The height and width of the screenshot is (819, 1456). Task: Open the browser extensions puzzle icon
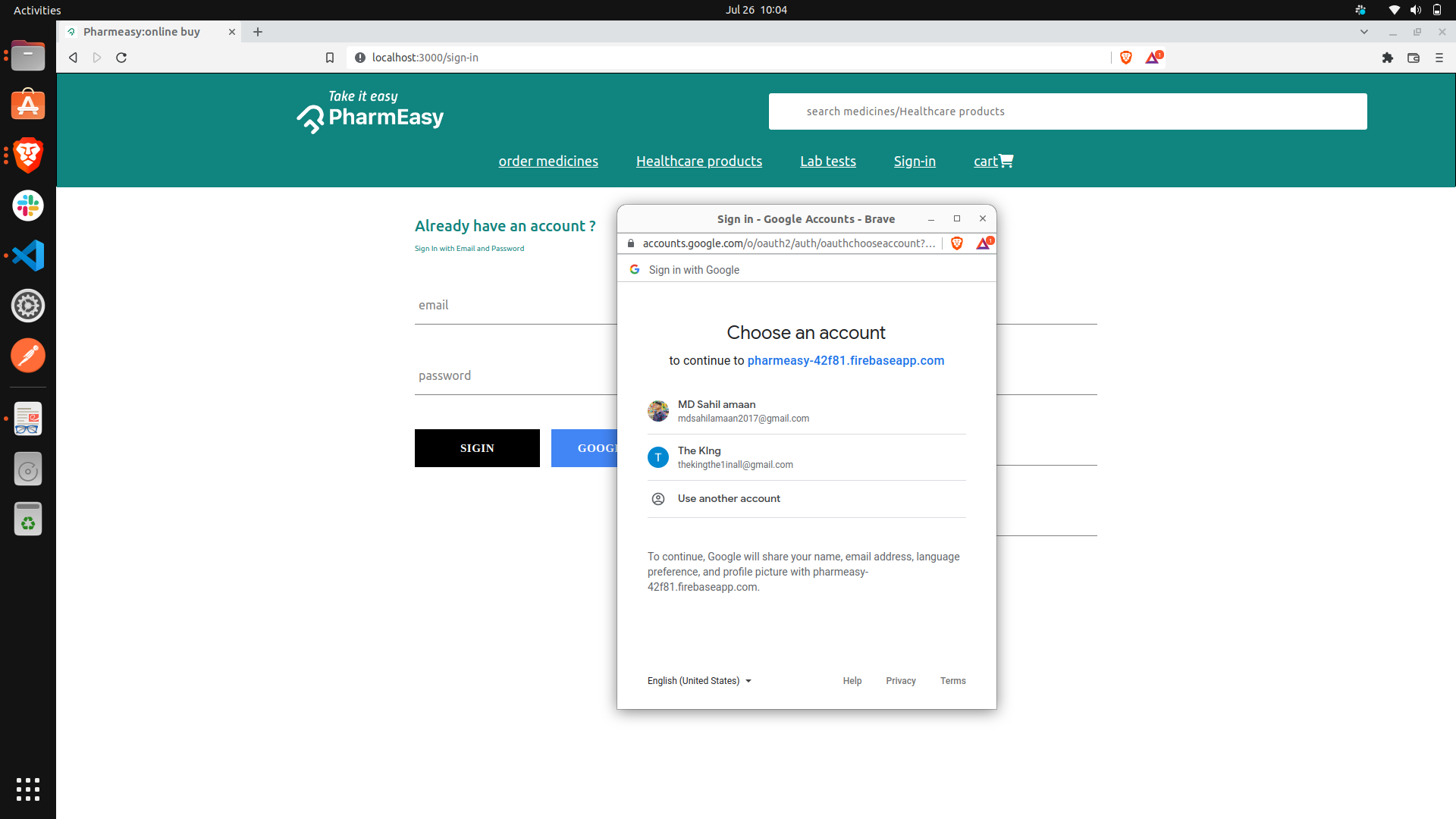1388,58
